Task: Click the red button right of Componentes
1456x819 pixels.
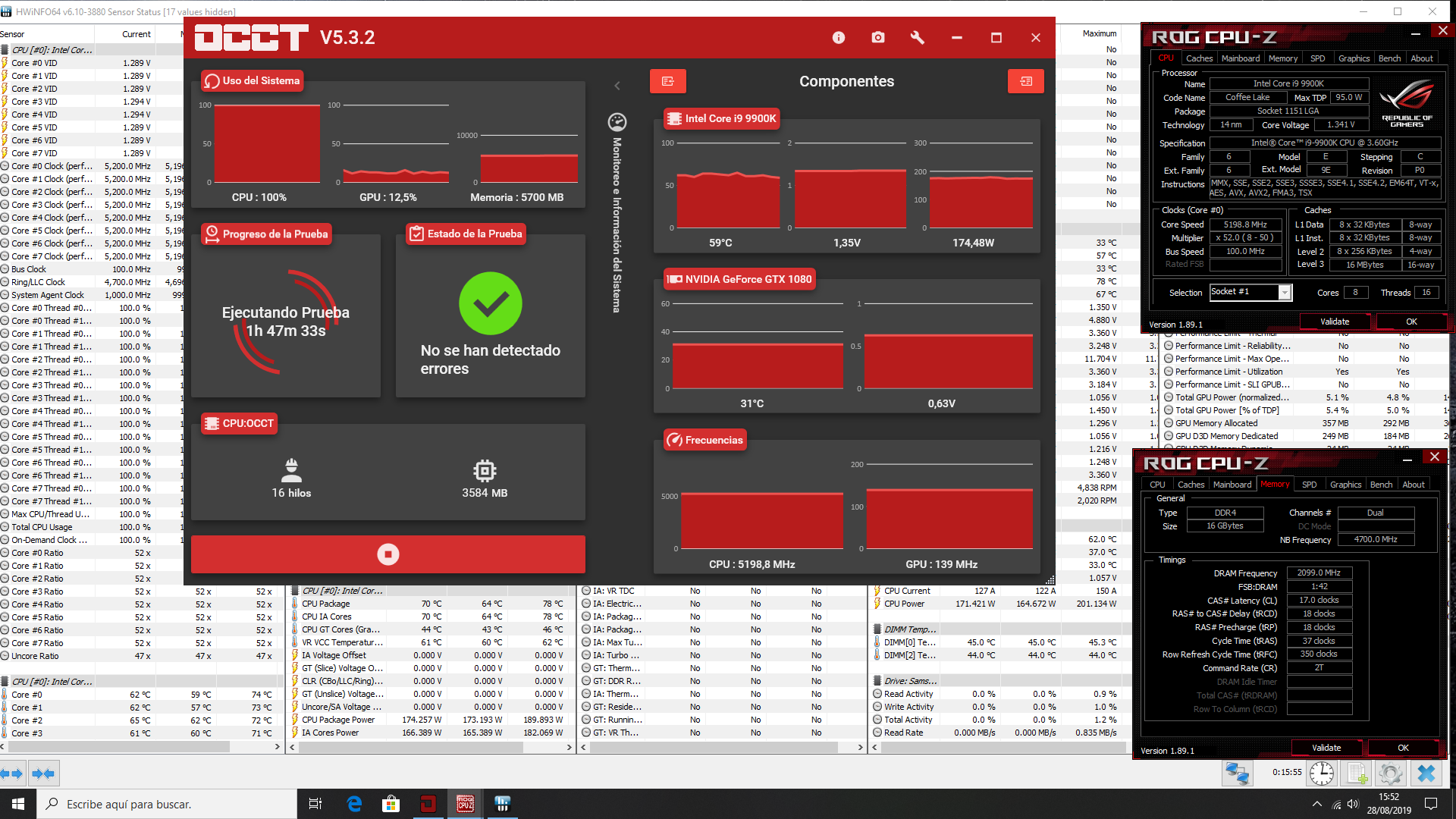Action: pyautogui.click(x=1025, y=81)
